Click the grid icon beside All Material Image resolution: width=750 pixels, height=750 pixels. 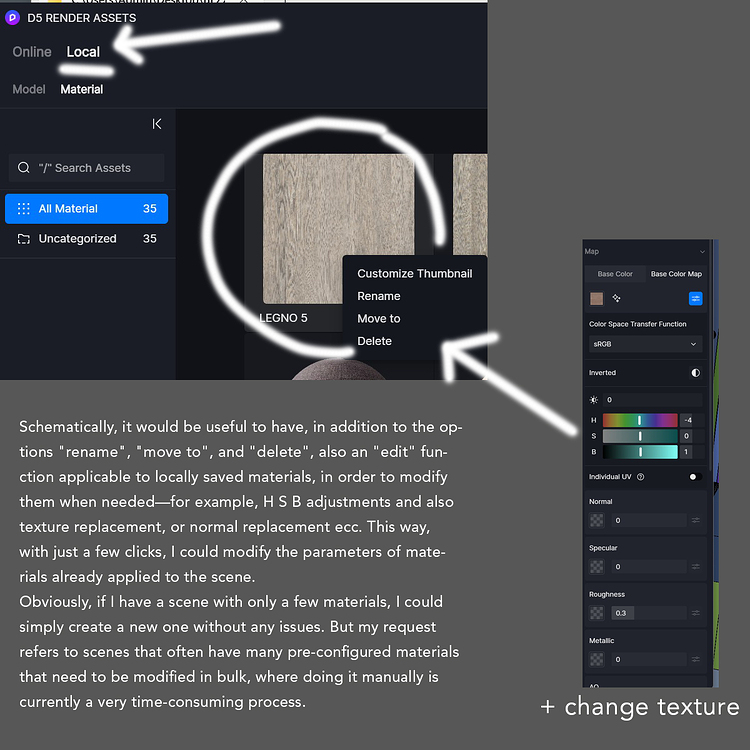click(23, 209)
